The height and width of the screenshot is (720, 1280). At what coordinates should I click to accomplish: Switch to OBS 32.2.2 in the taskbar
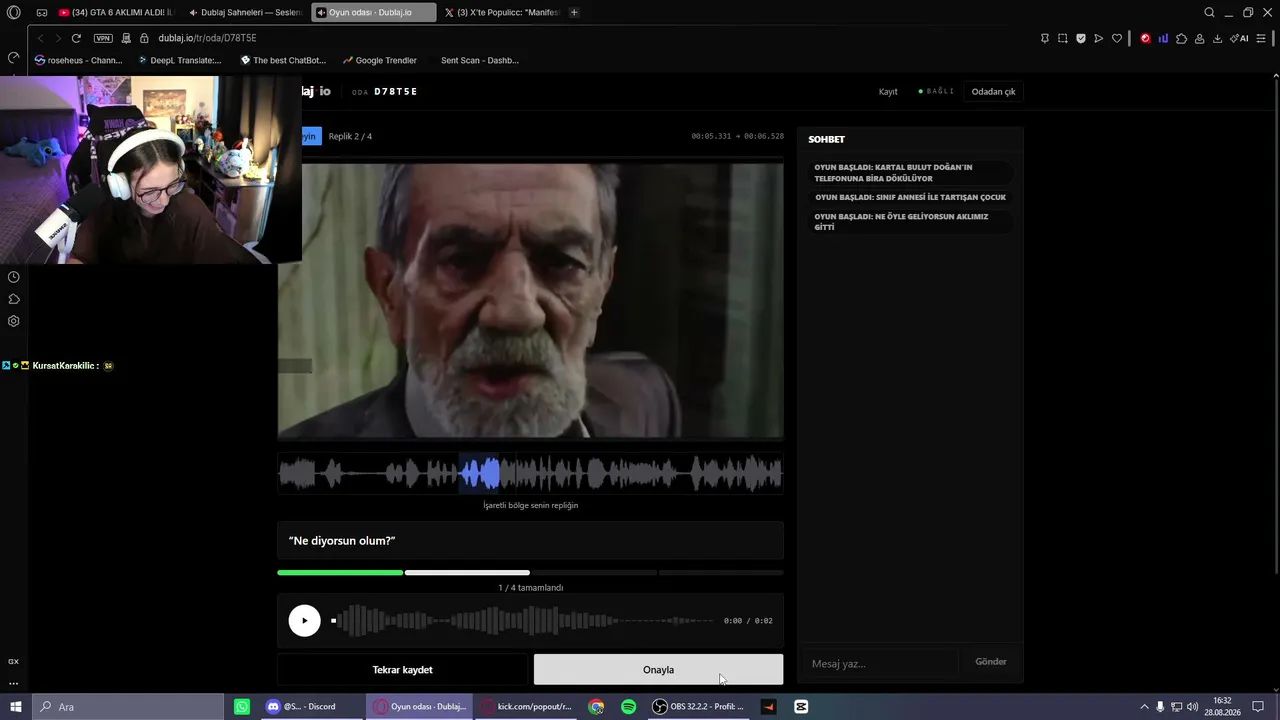pos(699,707)
